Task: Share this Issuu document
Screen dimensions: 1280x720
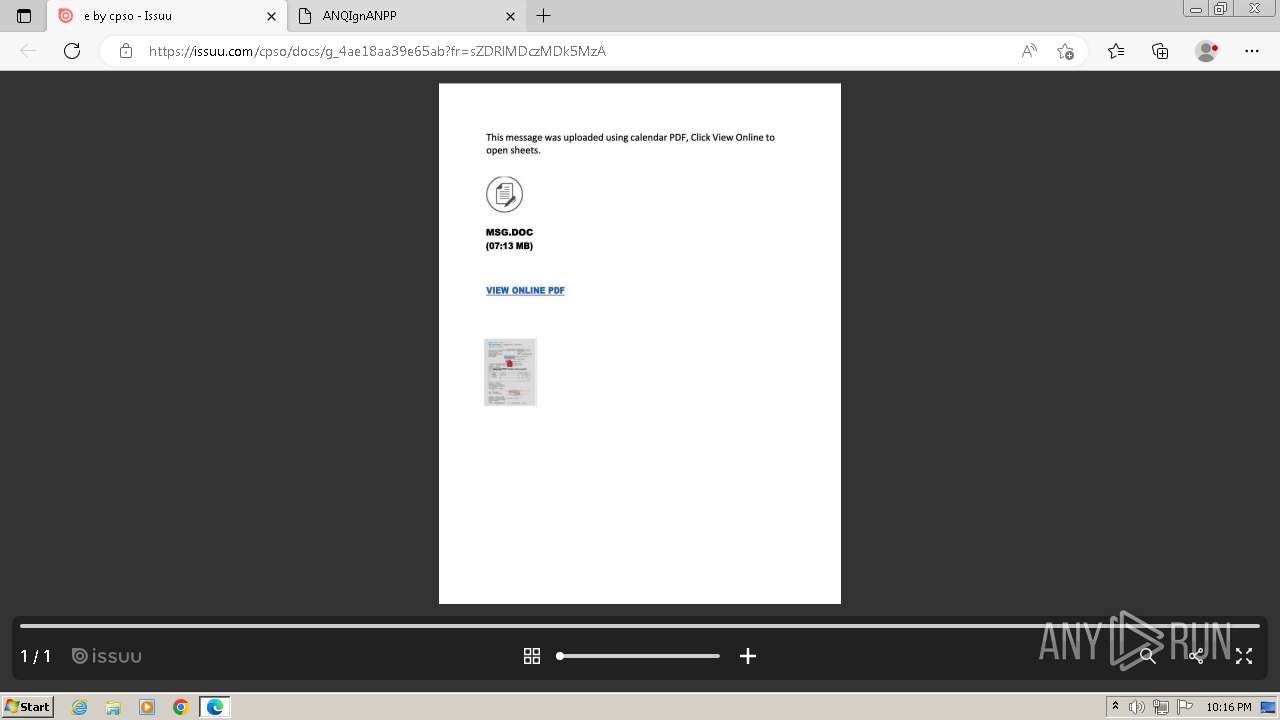Action: coord(1196,656)
